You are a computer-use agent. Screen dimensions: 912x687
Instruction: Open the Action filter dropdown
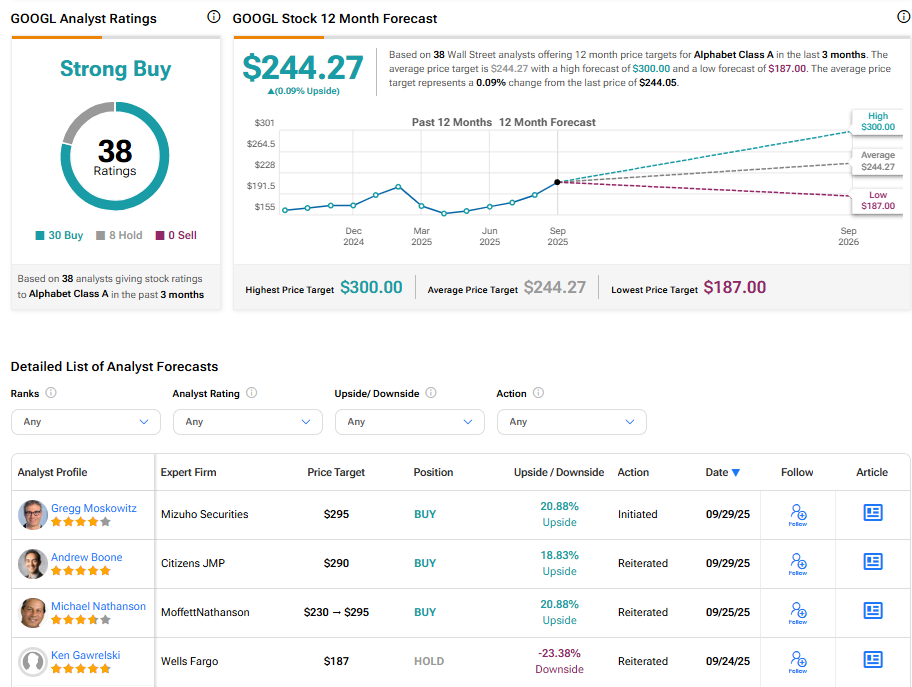tap(572, 422)
